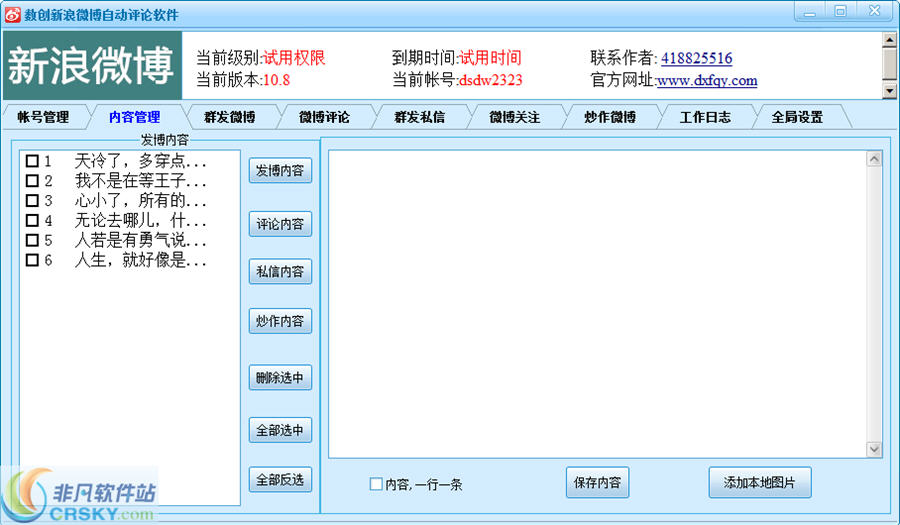Close the application window

coord(875,11)
